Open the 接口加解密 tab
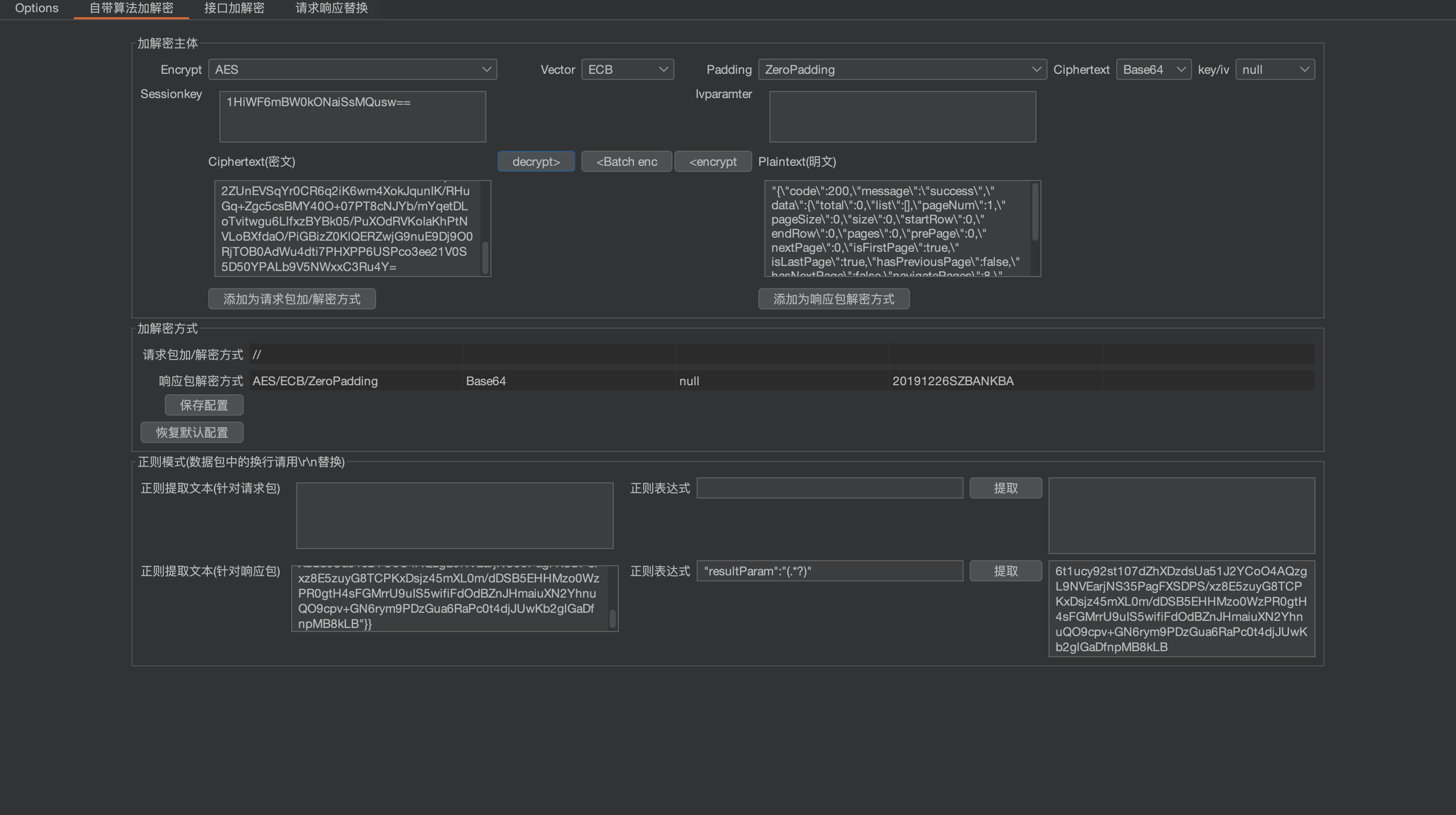 point(234,9)
